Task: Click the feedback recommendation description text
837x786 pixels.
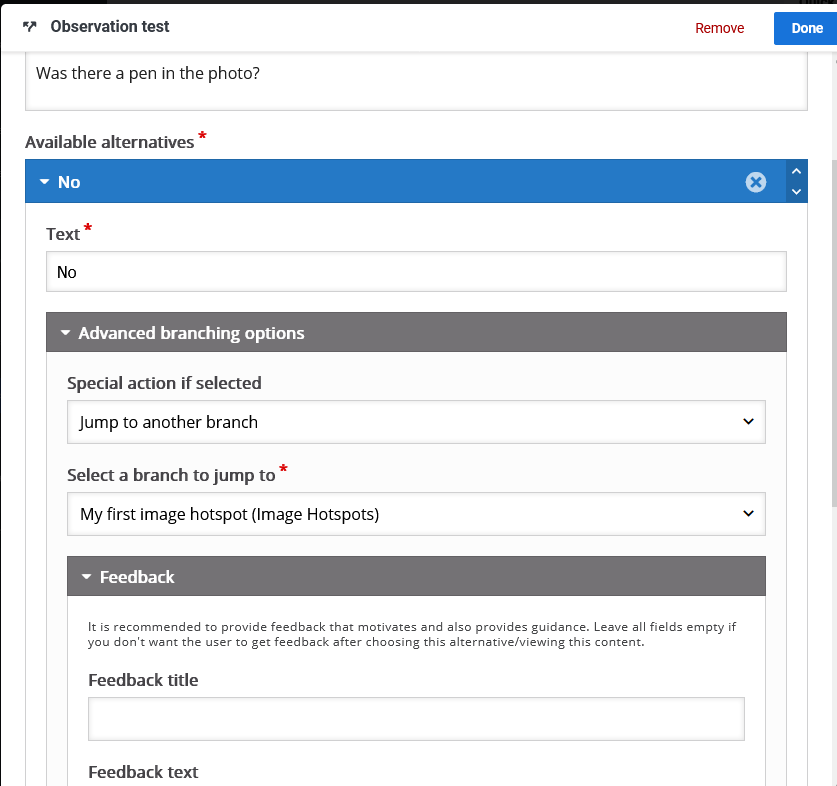Action: coord(411,634)
